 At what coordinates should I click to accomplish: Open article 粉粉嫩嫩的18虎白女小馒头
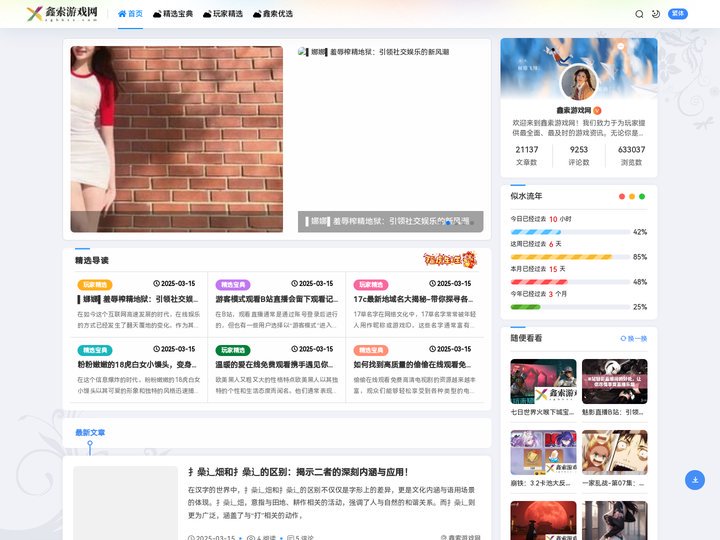(137, 365)
